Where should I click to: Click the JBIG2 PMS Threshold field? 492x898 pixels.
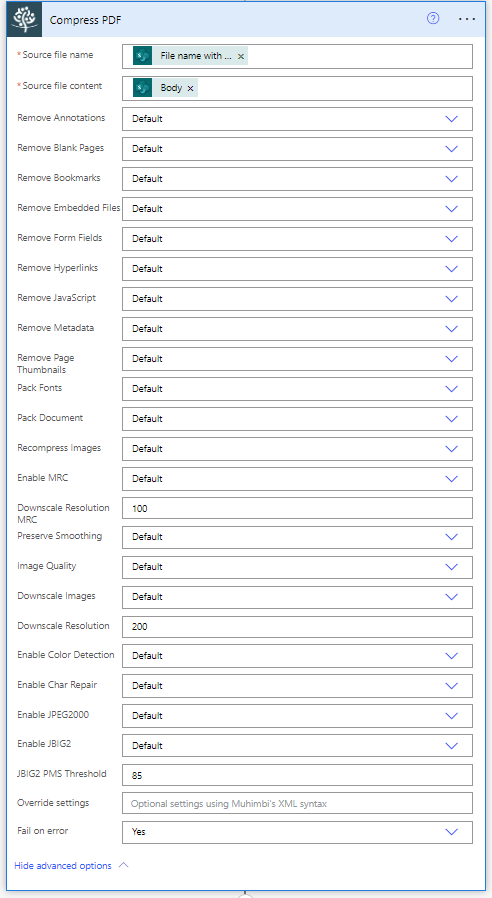click(x=297, y=775)
